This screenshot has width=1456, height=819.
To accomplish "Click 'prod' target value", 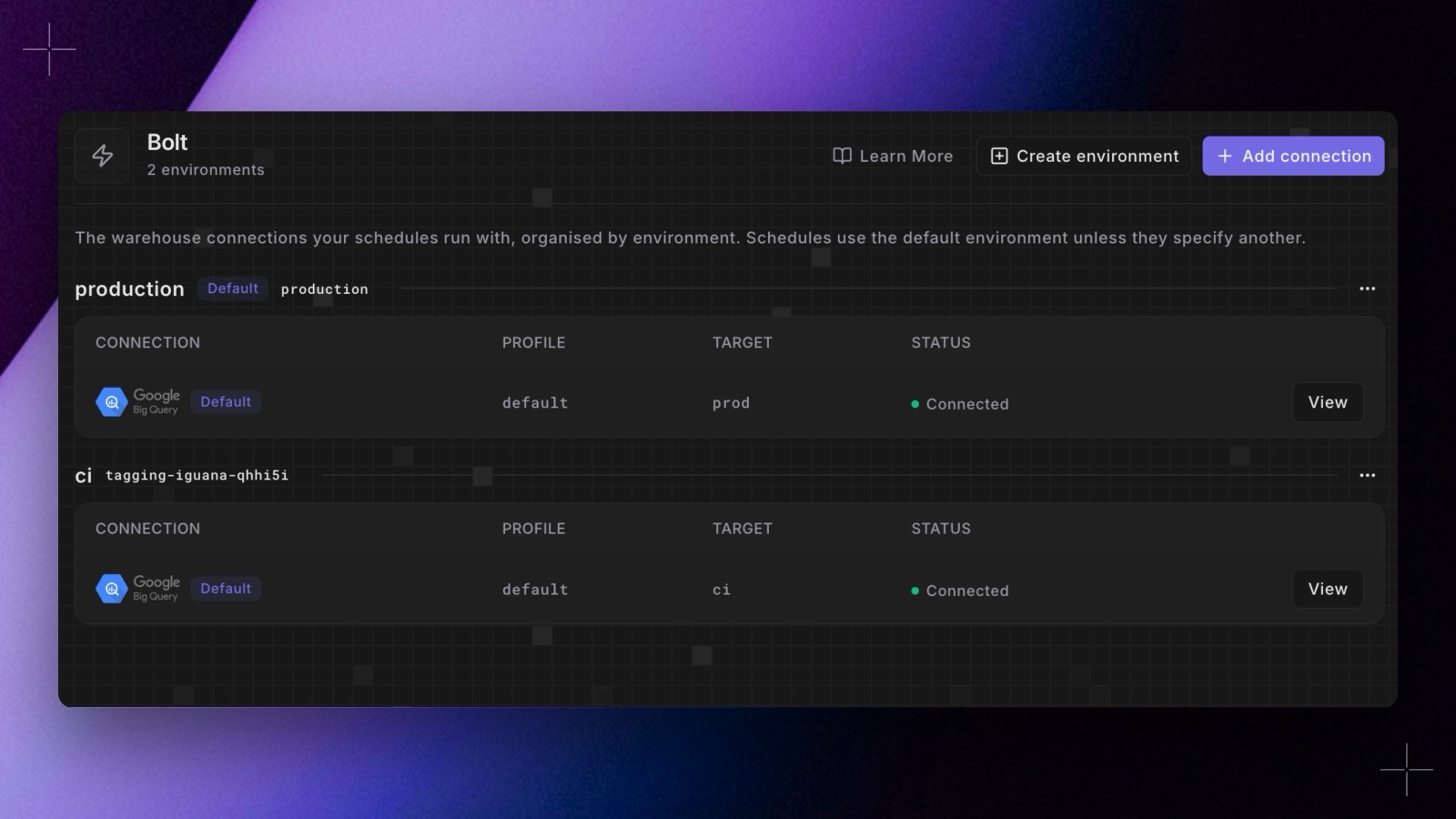I will click(x=731, y=403).
